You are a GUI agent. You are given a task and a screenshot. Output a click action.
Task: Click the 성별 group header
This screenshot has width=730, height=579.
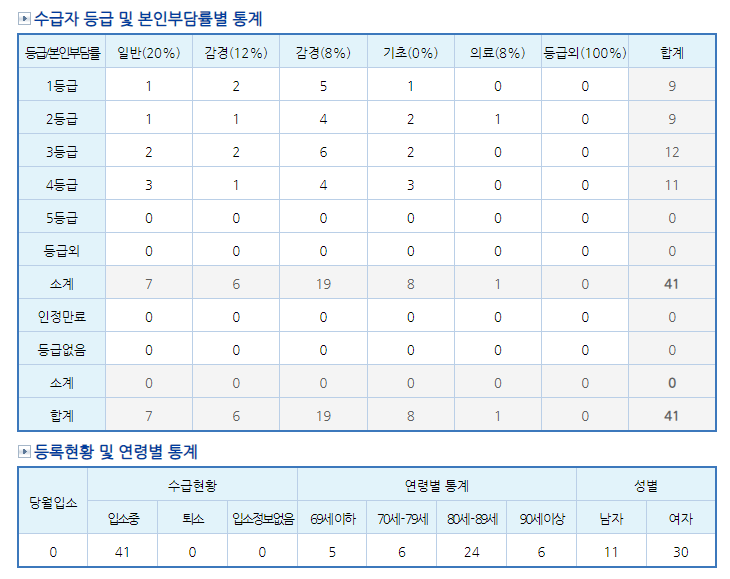(646, 485)
